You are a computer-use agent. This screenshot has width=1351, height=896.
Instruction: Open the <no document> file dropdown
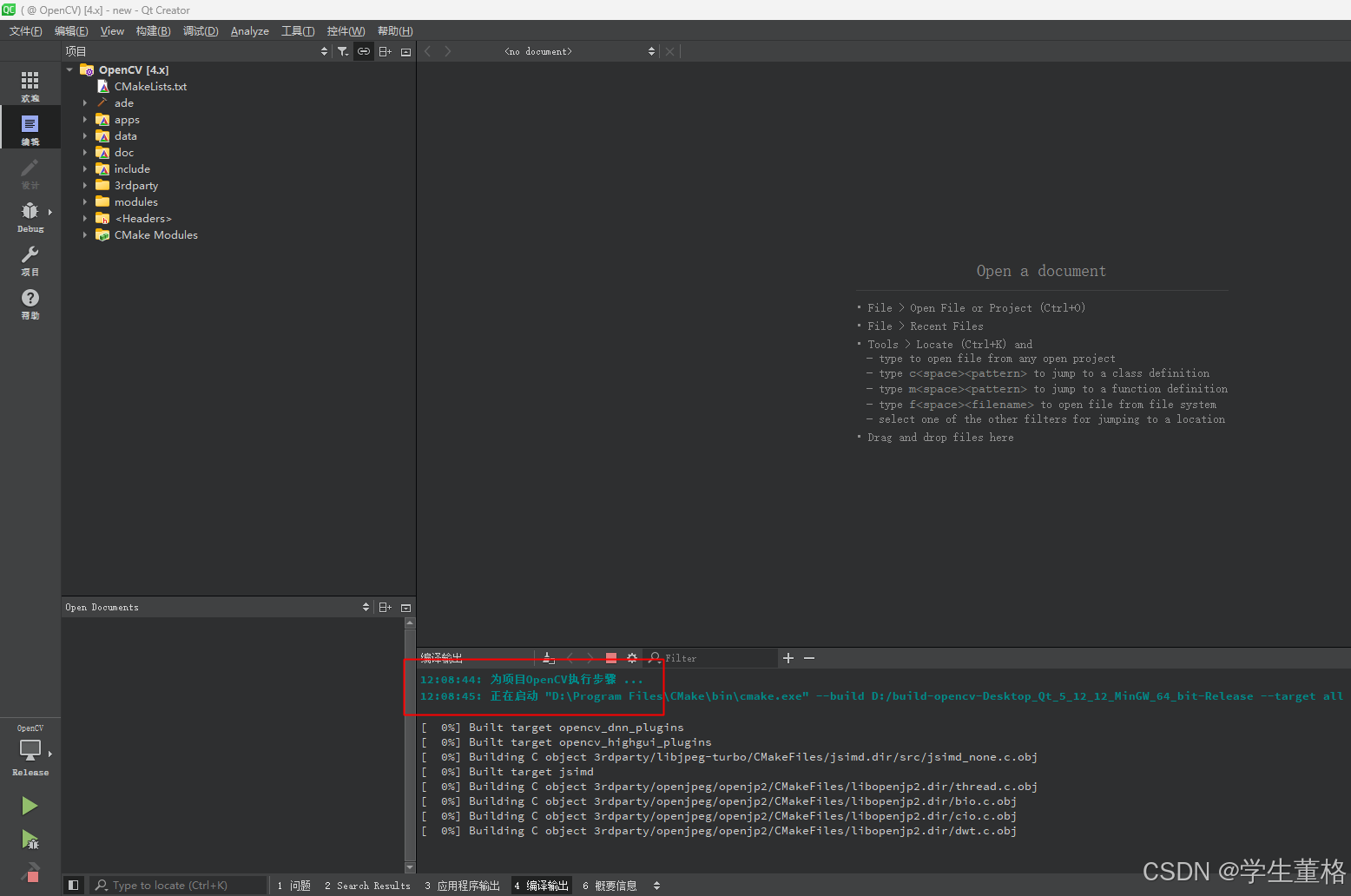click(x=580, y=51)
